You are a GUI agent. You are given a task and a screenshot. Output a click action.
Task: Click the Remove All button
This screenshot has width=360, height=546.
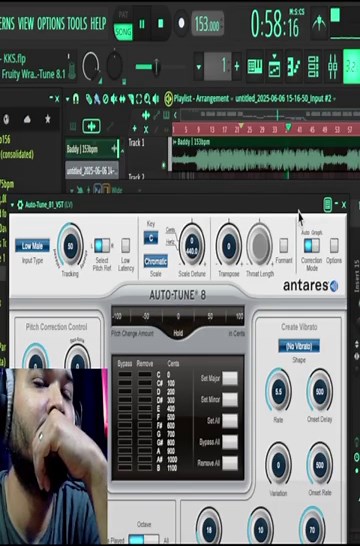click(x=230, y=463)
